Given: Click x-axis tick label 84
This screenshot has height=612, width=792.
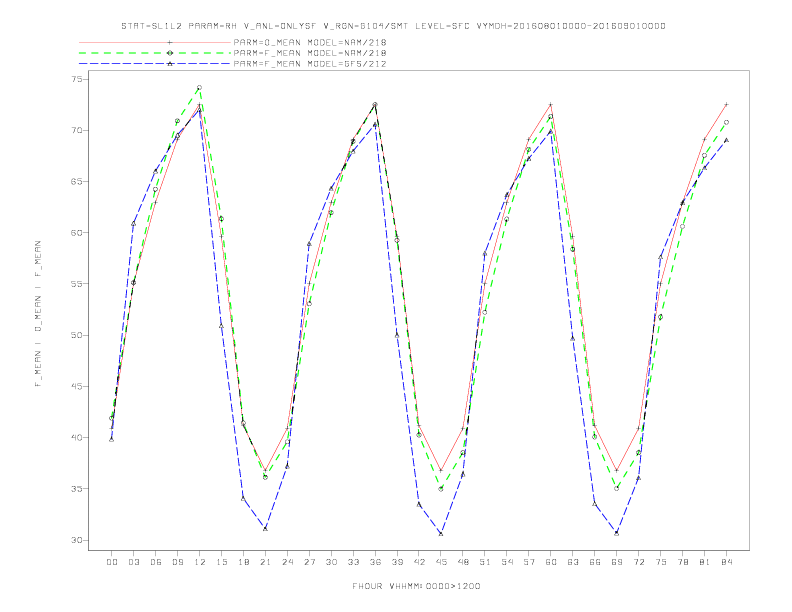Looking at the screenshot, I should pos(727,562).
